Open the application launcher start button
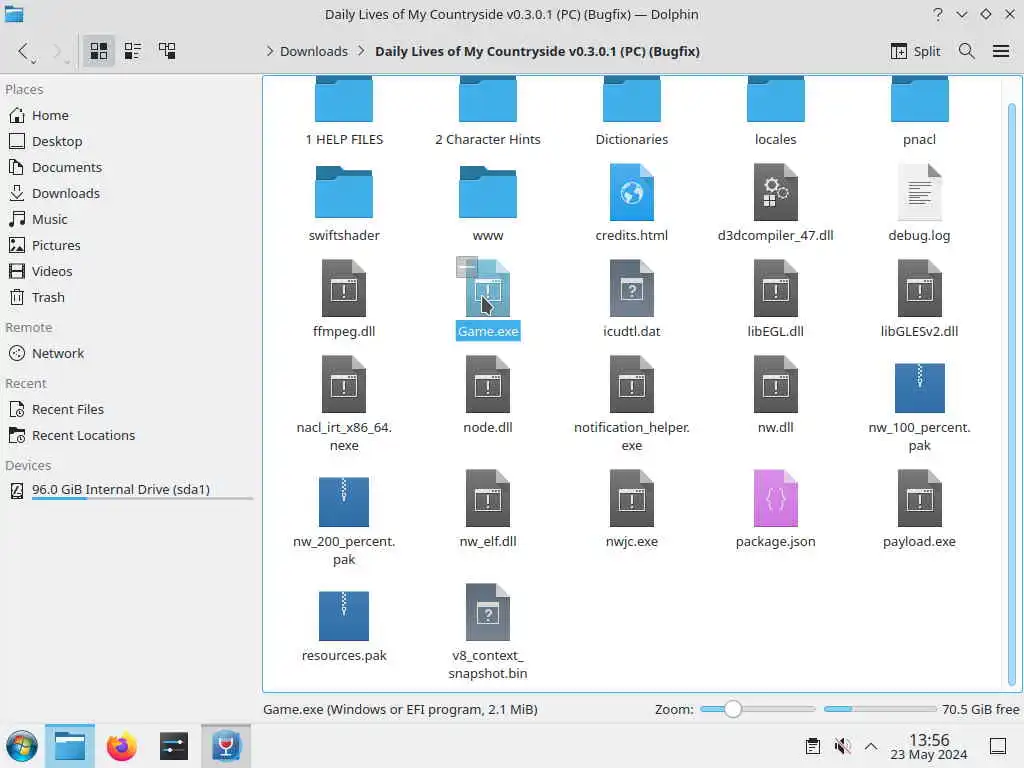Viewport: 1024px width, 768px height. click(x=22, y=746)
